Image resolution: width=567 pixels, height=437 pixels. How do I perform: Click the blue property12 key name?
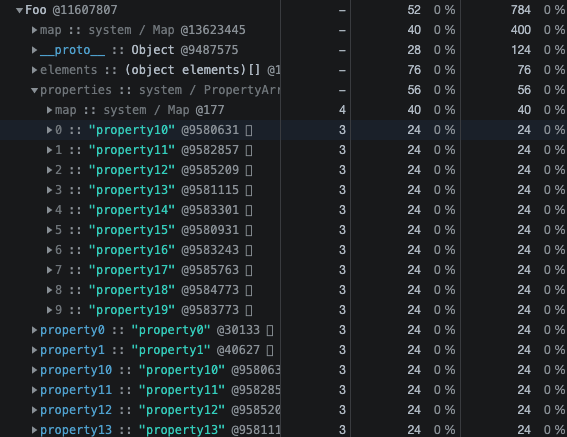(76, 410)
